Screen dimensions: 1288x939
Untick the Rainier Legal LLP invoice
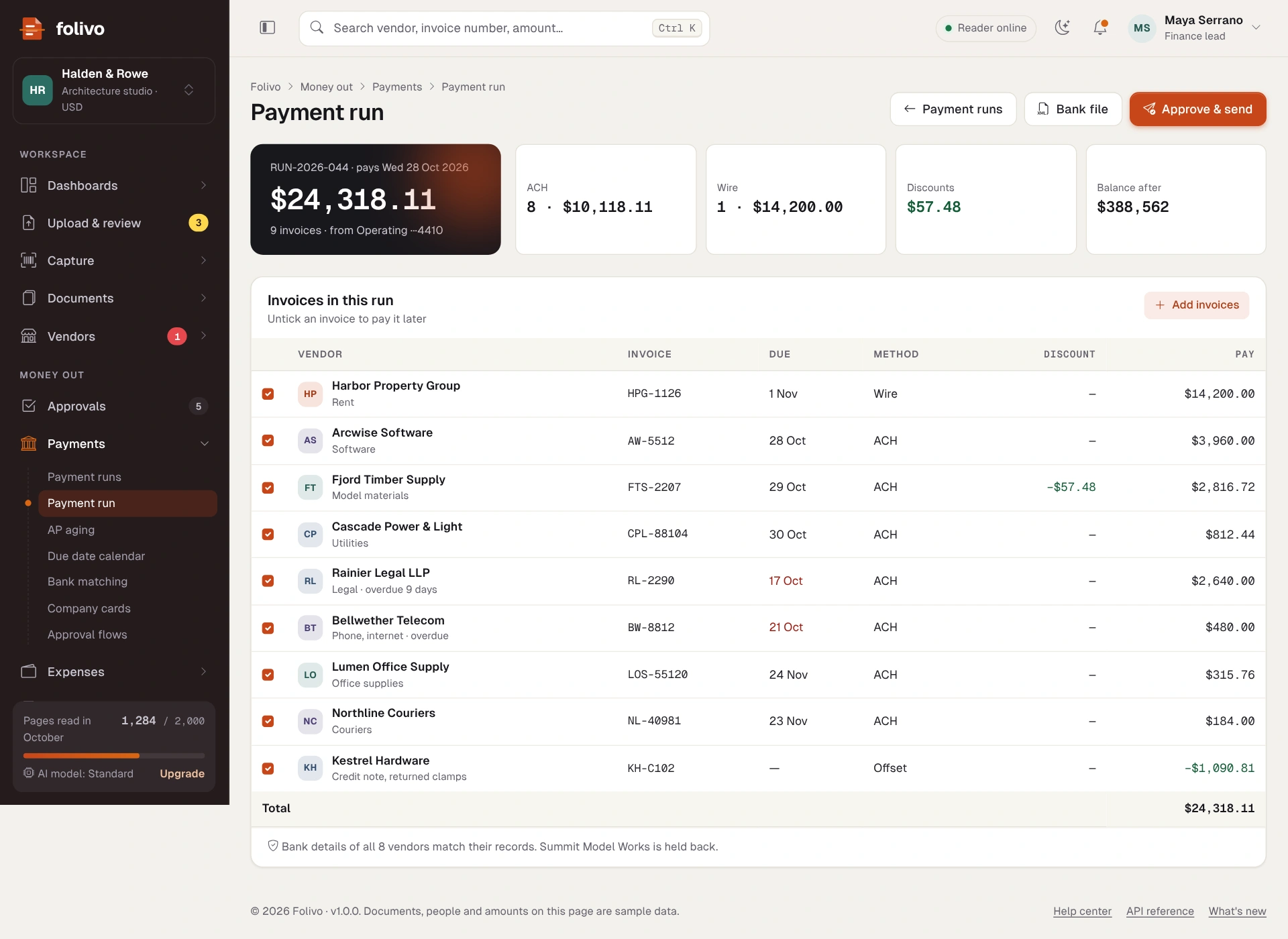[x=268, y=581]
